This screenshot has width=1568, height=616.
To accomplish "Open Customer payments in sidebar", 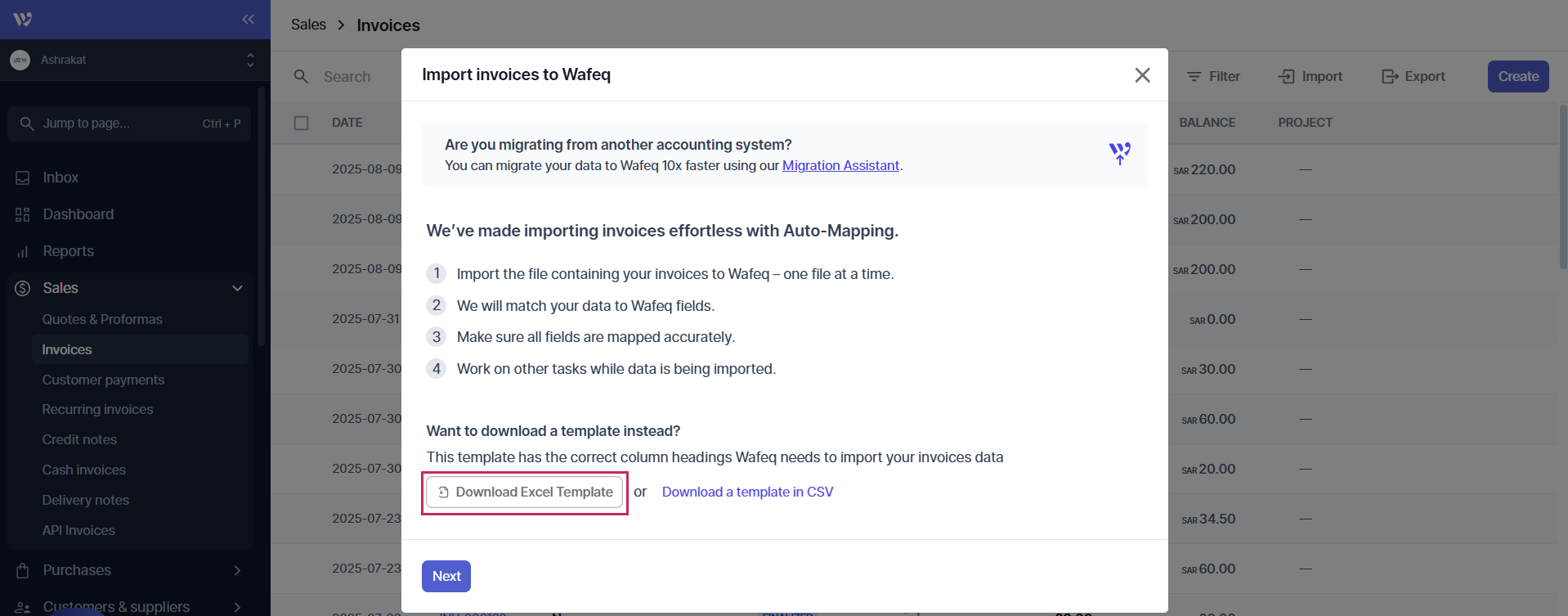I will tap(103, 380).
